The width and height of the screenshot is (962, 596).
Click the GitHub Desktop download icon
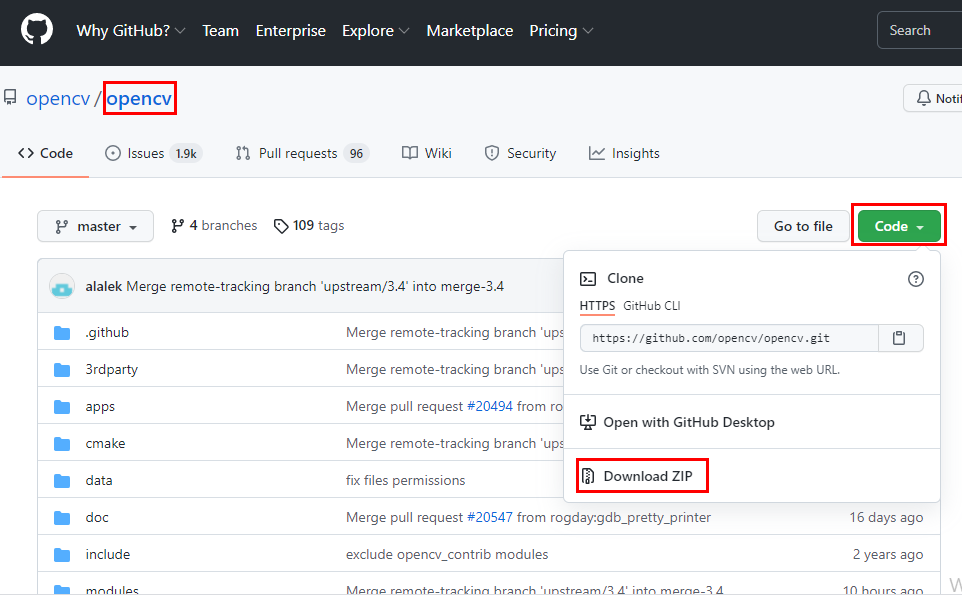[588, 422]
